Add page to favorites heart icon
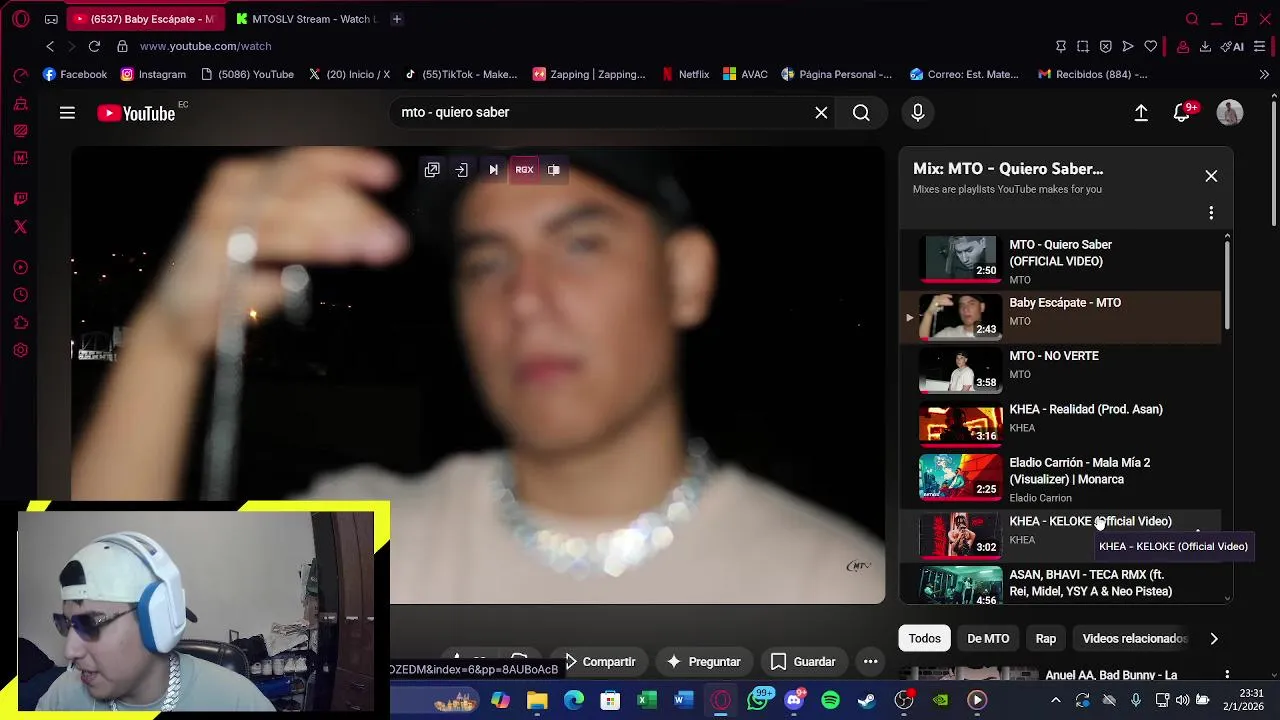Image resolution: width=1280 pixels, height=720 pixels. tap(1151, 46)
